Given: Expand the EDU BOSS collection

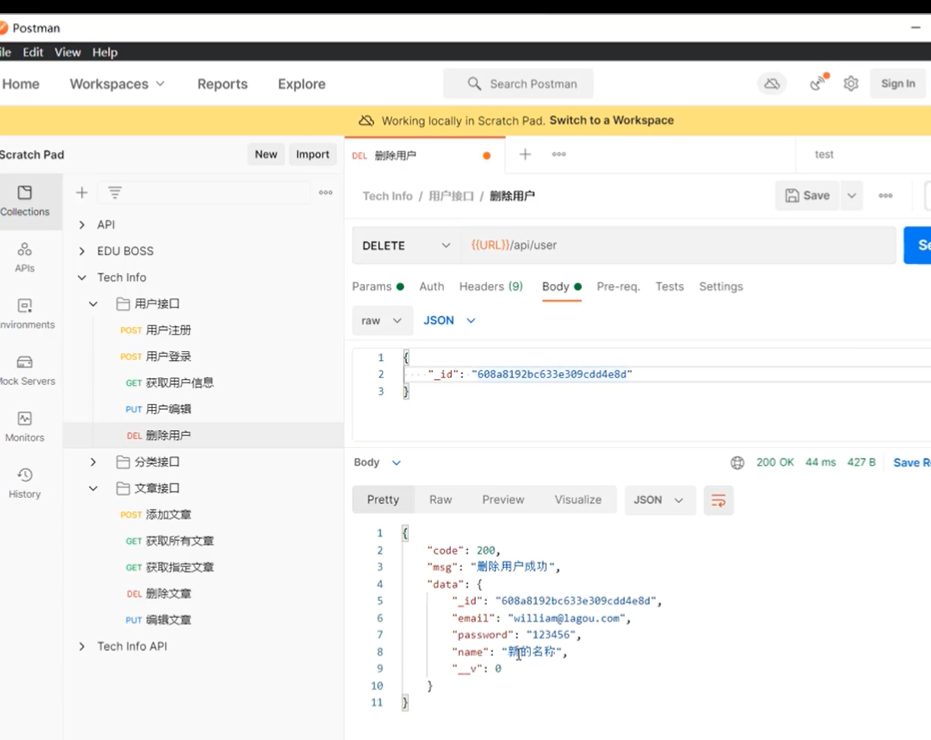Looking at the screenshot, I should click(x=82, y=251).
